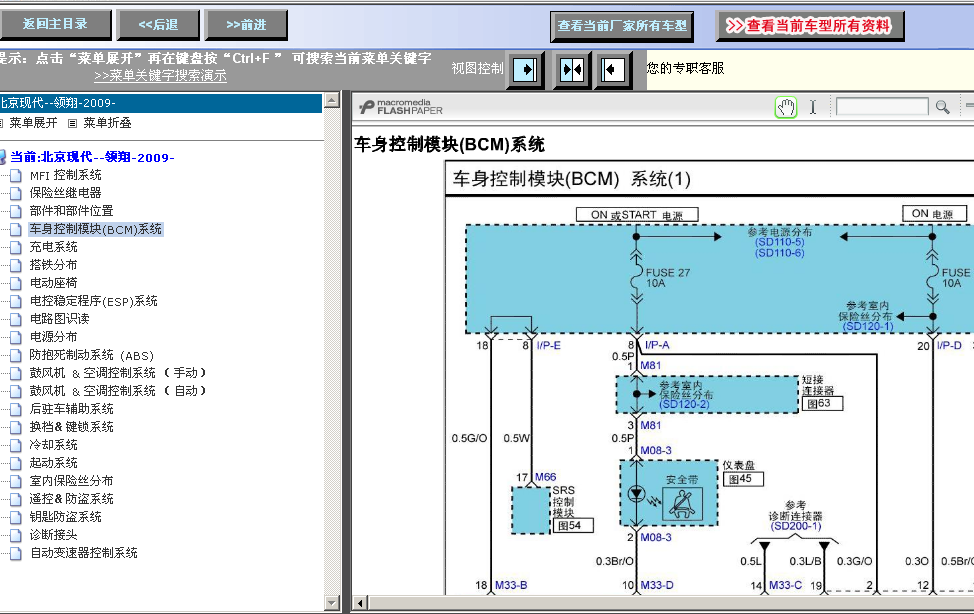Open the 部件和部件位置 tree item
Viewport: 974px width, 614px height.
pyautogui.click(x=71, y=211)
